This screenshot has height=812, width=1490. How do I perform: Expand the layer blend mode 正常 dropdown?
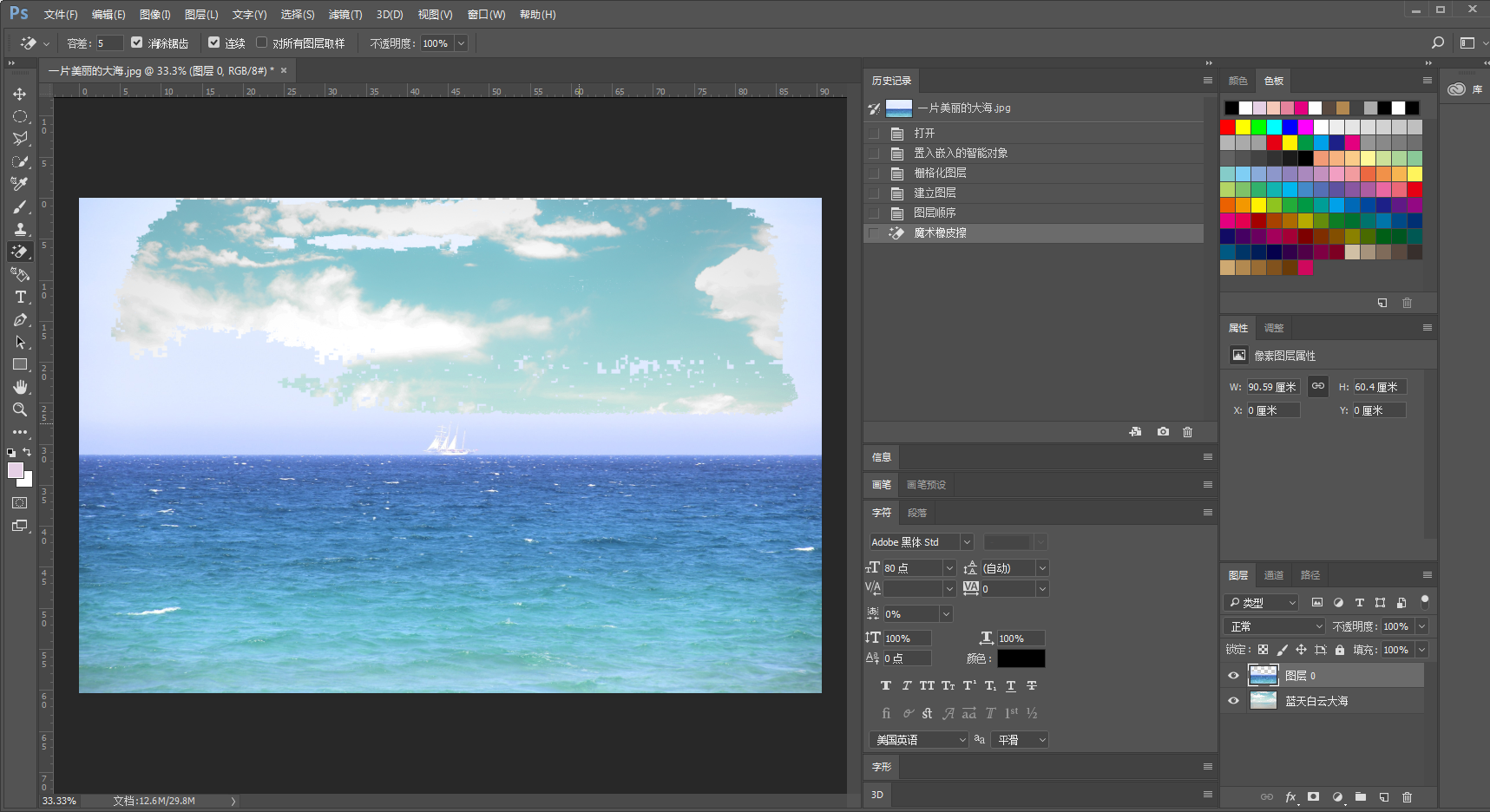click(1274, 626)
